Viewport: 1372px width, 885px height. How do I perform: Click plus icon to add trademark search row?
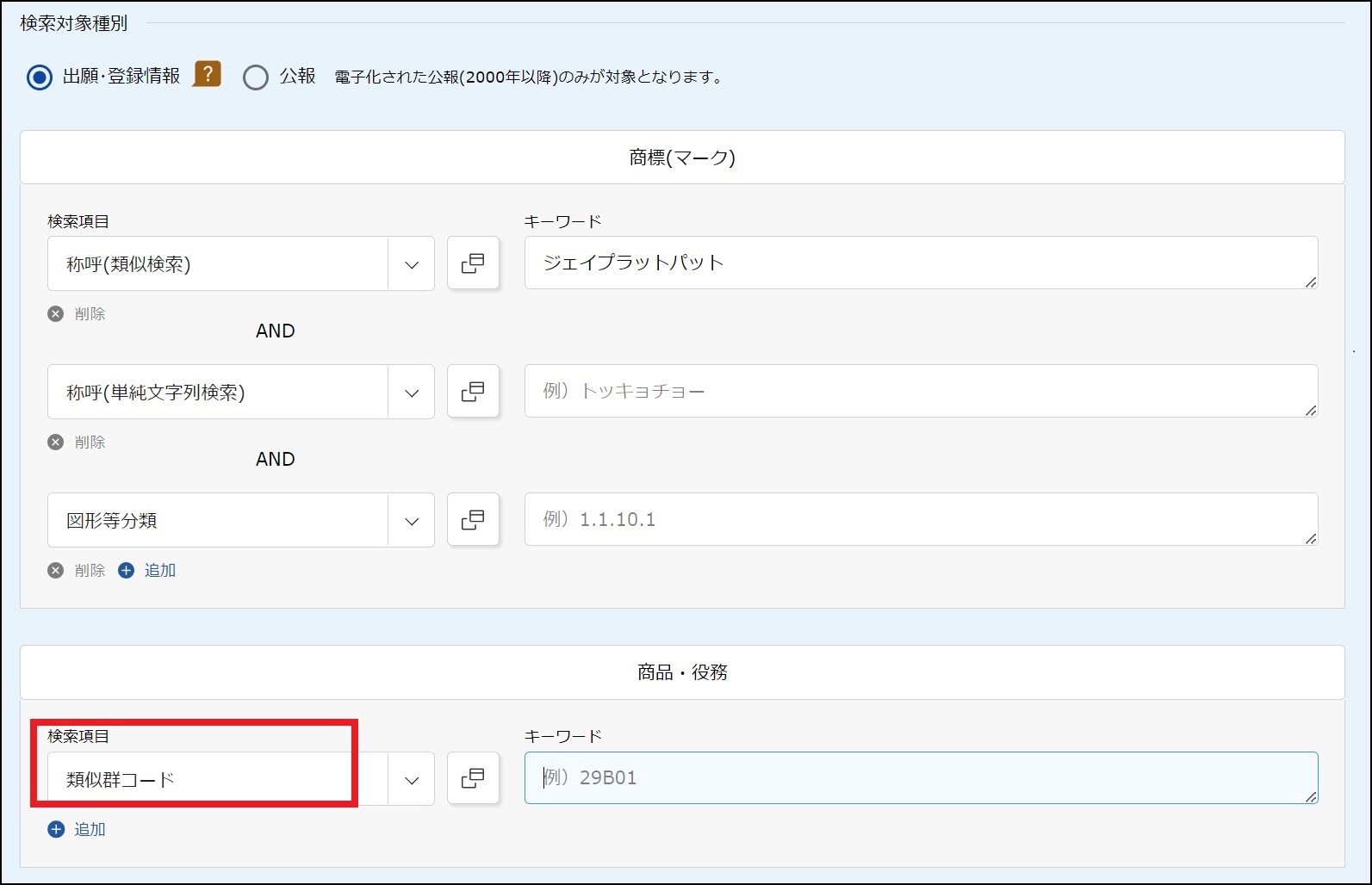[127, 571]
